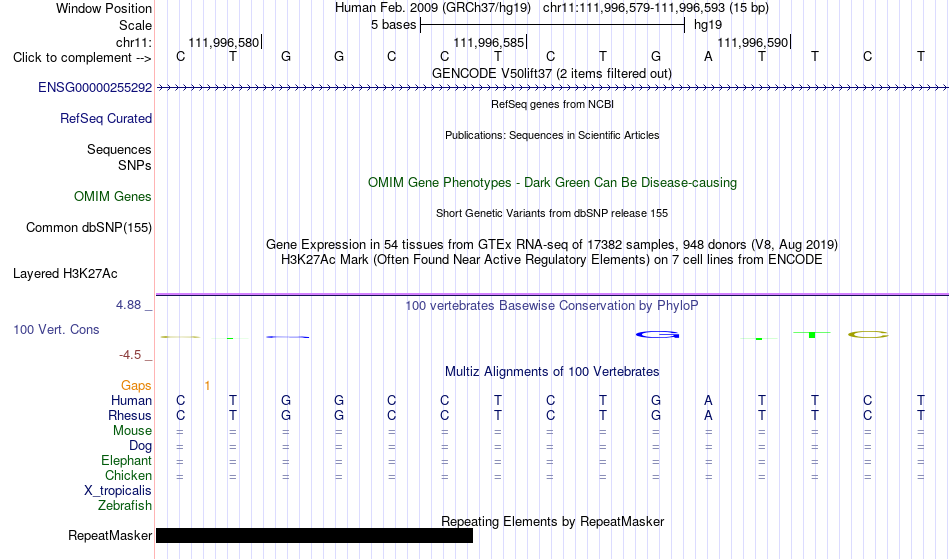
Task: Open the 100 Vert. Cons track label
Action: coord(56,330)
